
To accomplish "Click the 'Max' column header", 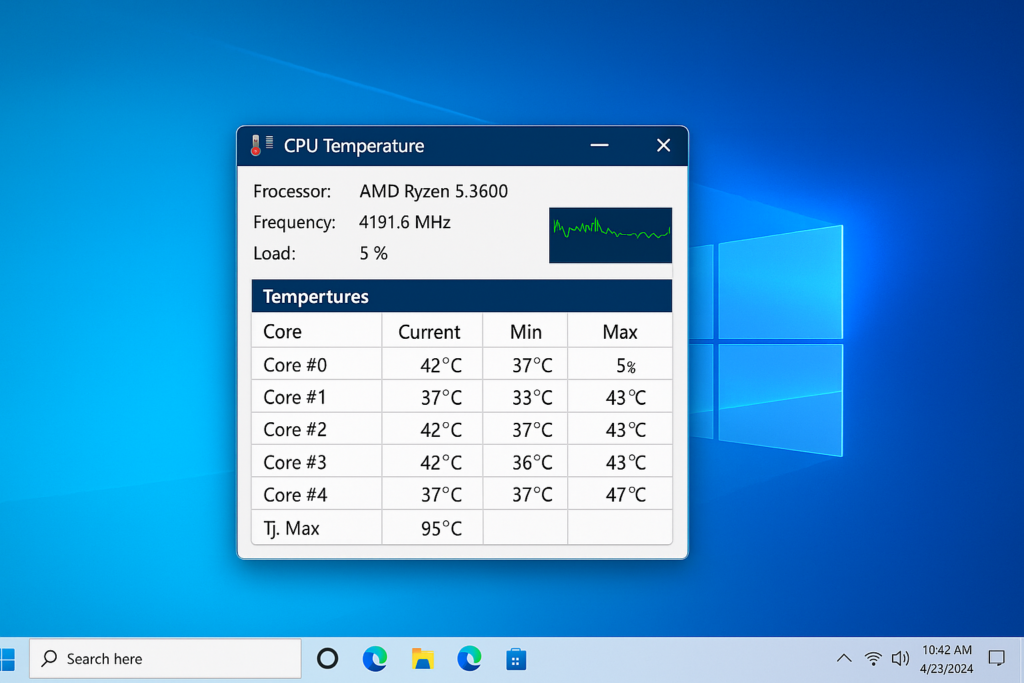I will coord(620,332).
